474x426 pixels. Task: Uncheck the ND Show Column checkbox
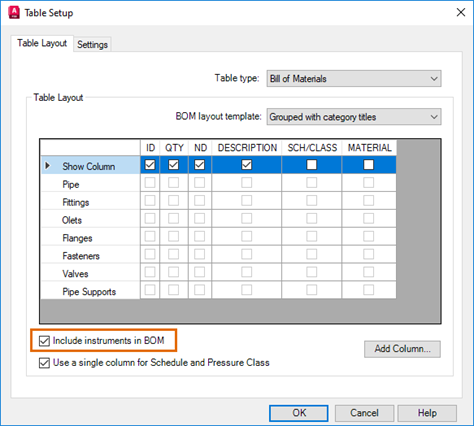pos(200,165)
